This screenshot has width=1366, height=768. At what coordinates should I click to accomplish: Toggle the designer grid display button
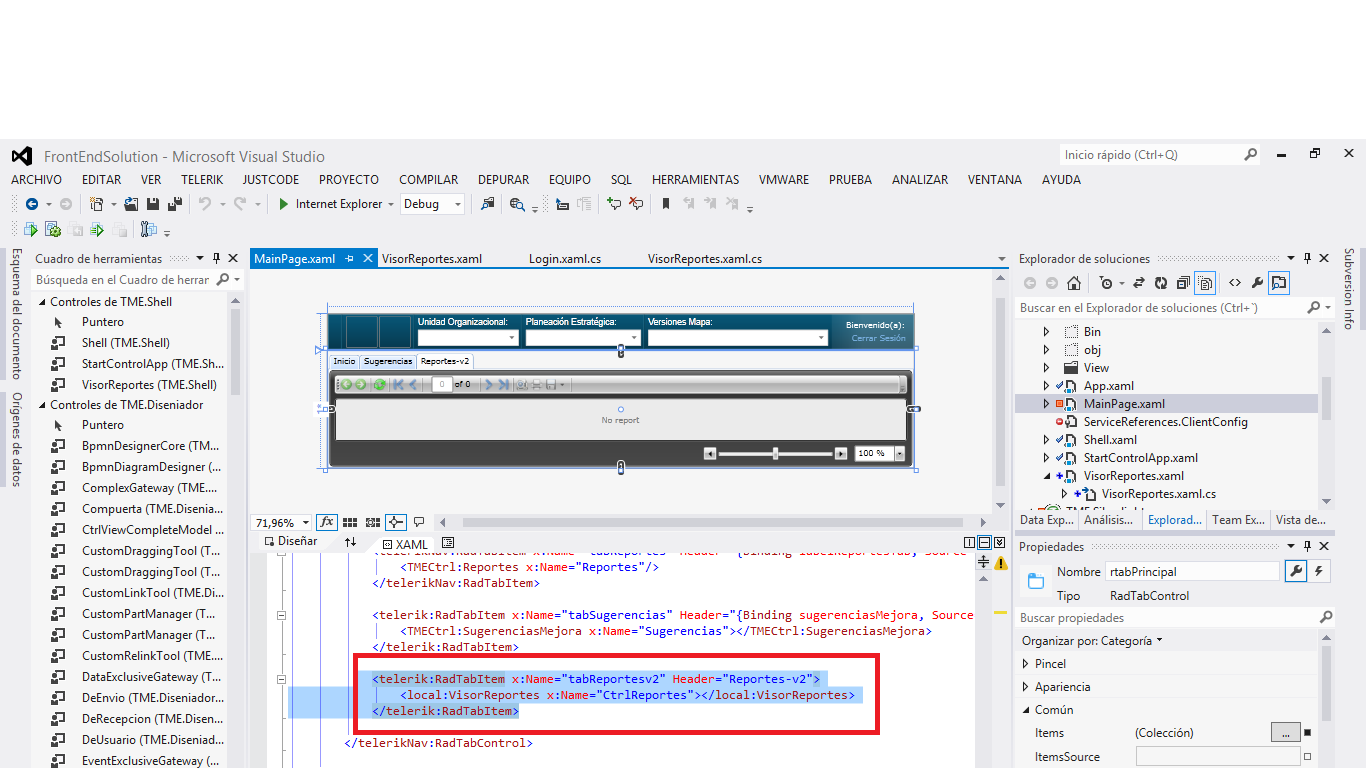point(350,522)
